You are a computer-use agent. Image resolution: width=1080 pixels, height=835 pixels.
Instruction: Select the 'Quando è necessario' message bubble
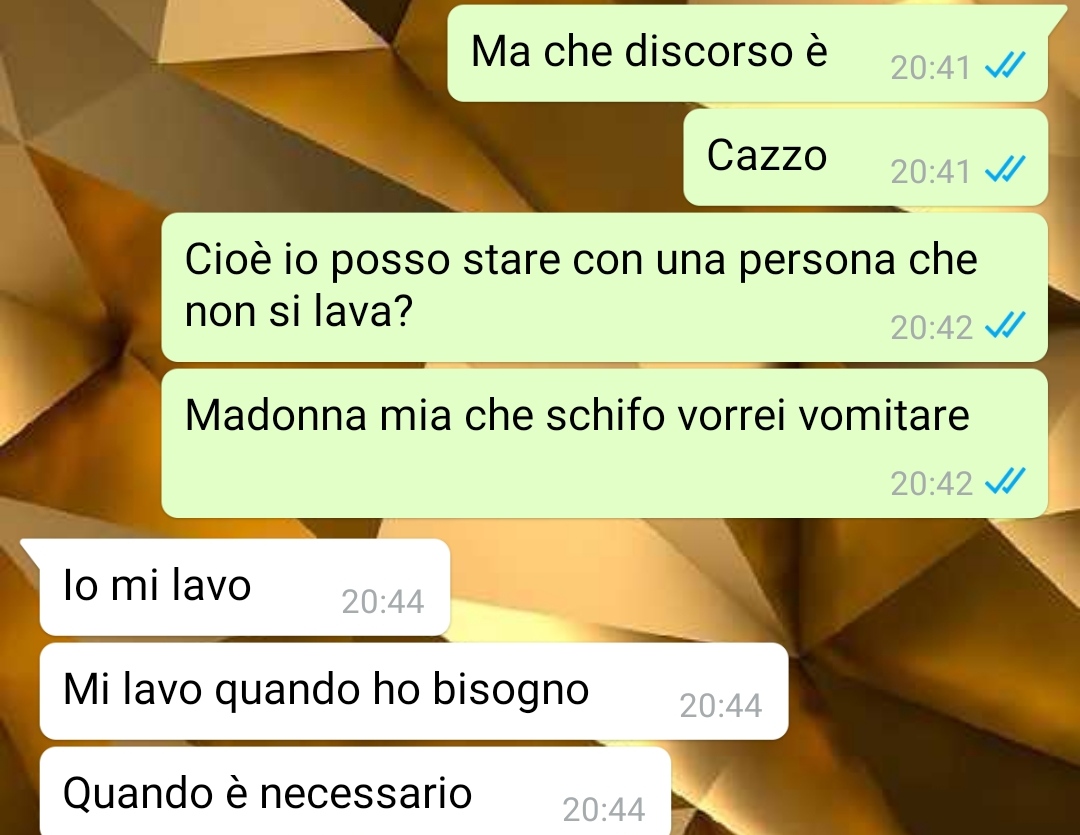[355, 792]
